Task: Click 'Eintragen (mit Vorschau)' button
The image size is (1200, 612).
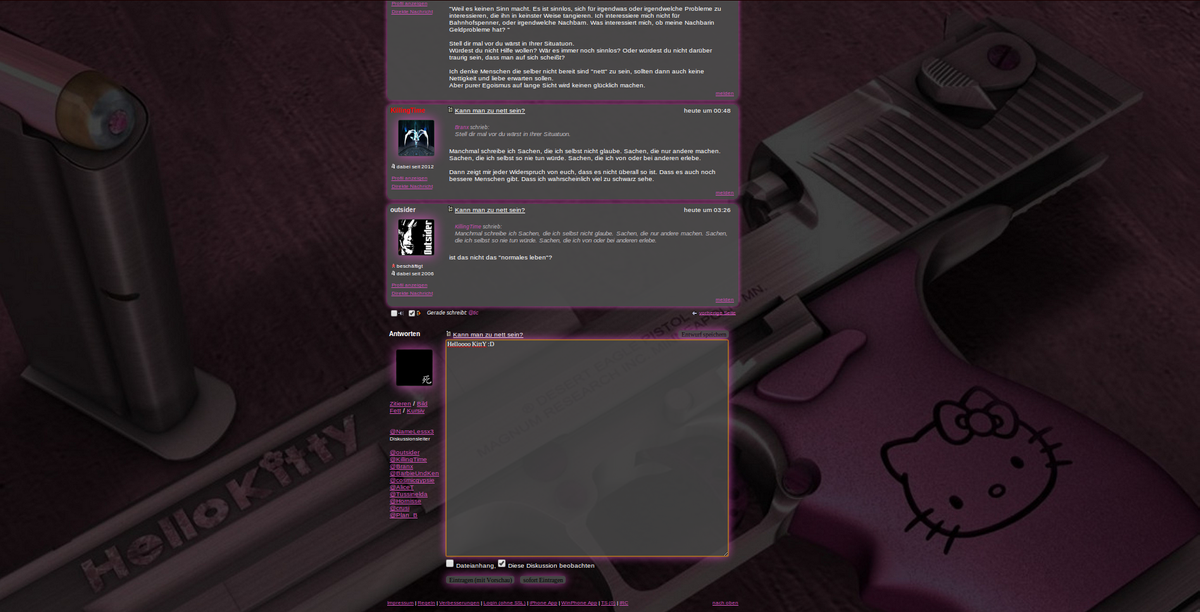Action: point(481,580)
